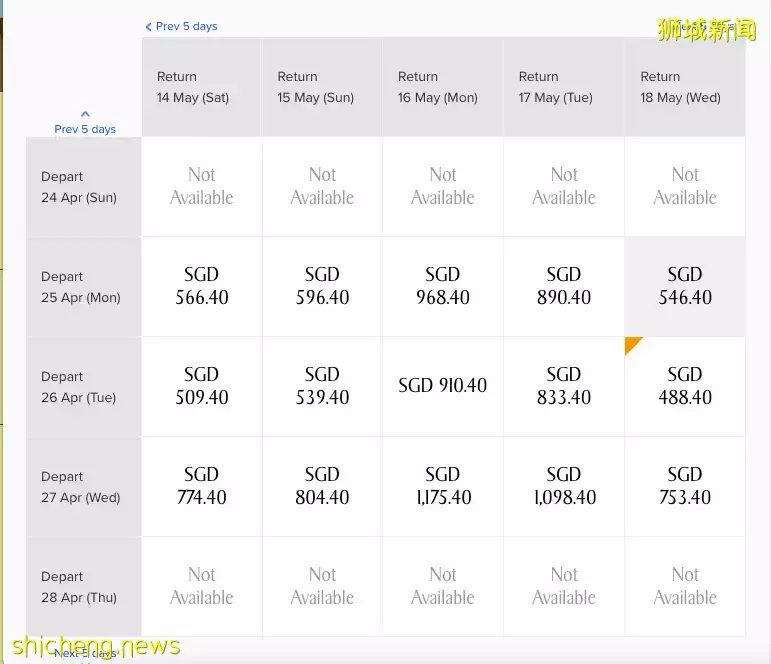The height and width of the screenshot is (664, 771).
Task: Pick the SGD 539.40 fare
Action: click(x=322, y=386)
